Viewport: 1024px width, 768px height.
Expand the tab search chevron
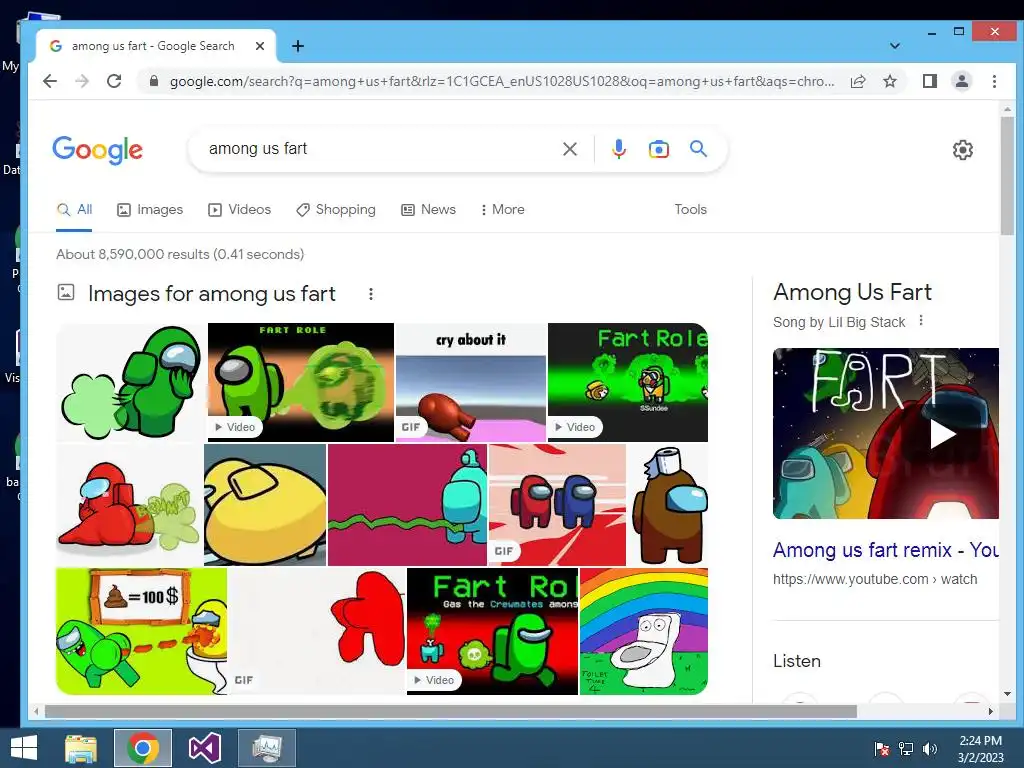895,46
